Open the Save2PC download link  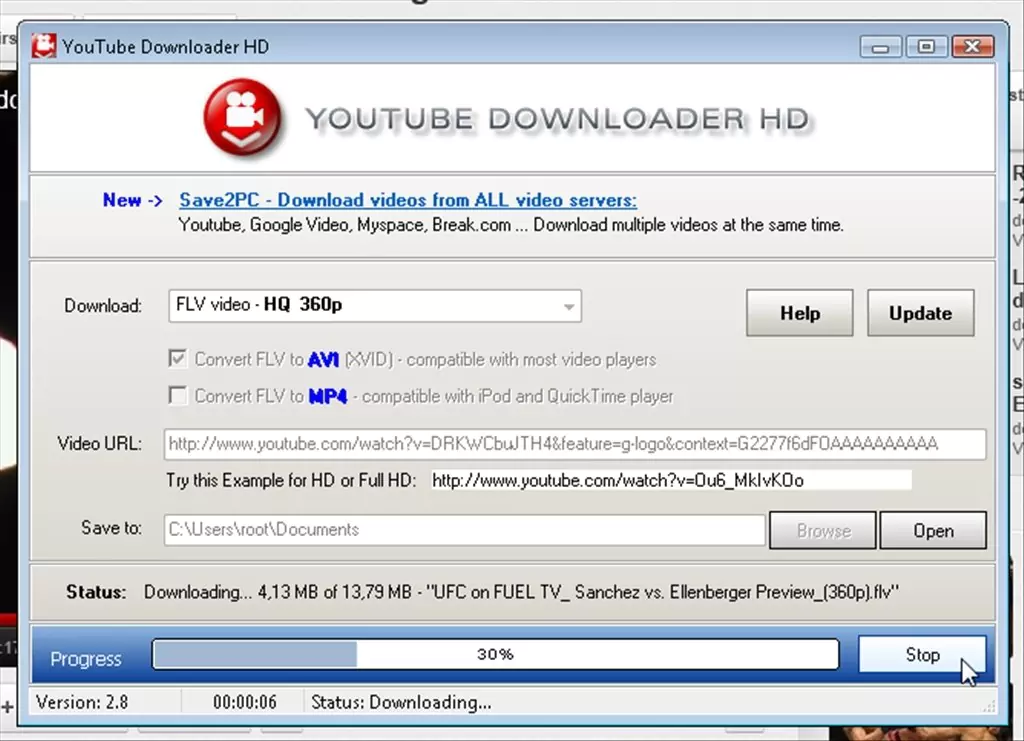pyautogui.click(x=407, y=200)
